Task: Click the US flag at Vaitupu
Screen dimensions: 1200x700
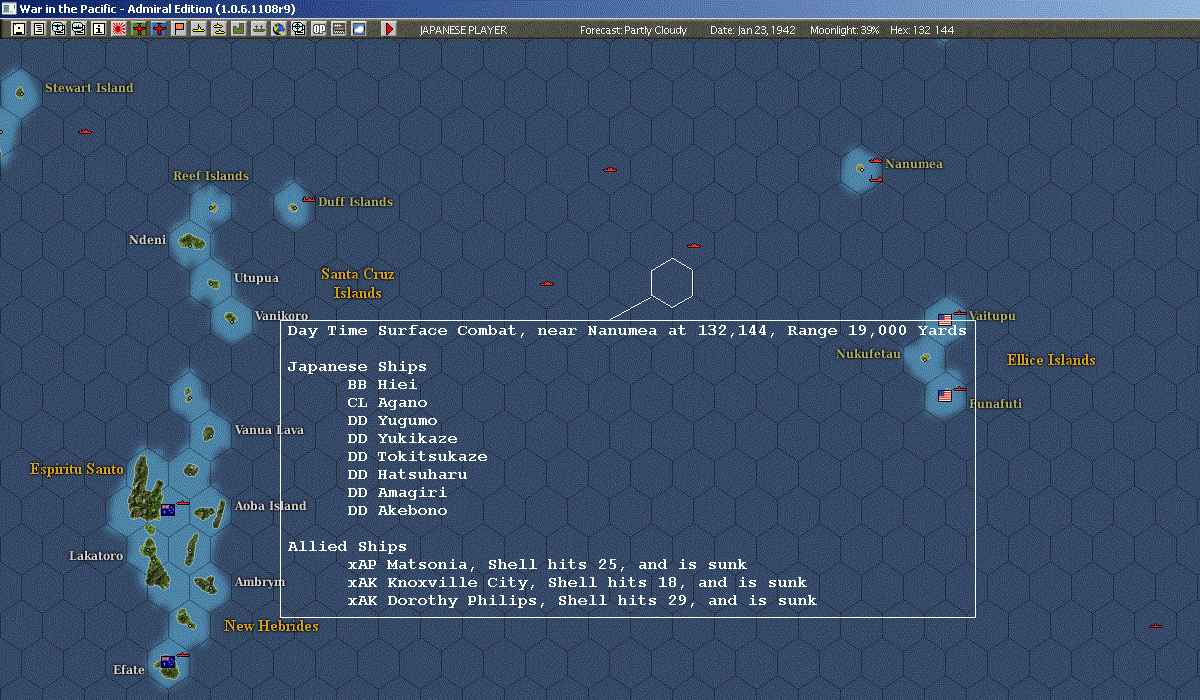Action: (x=945, y=319)
